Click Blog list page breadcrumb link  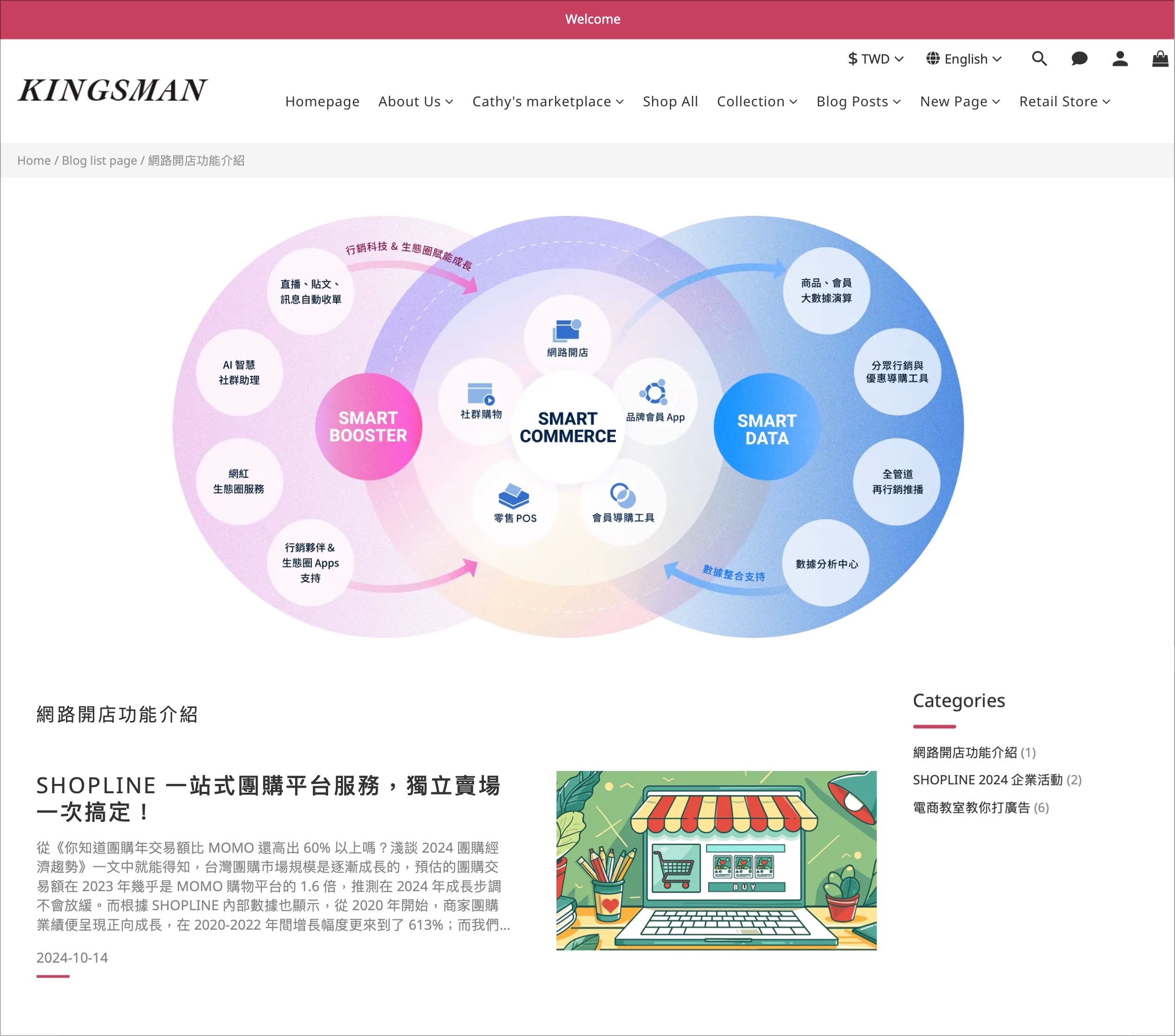pyautogui.click(x=99, y=161)
